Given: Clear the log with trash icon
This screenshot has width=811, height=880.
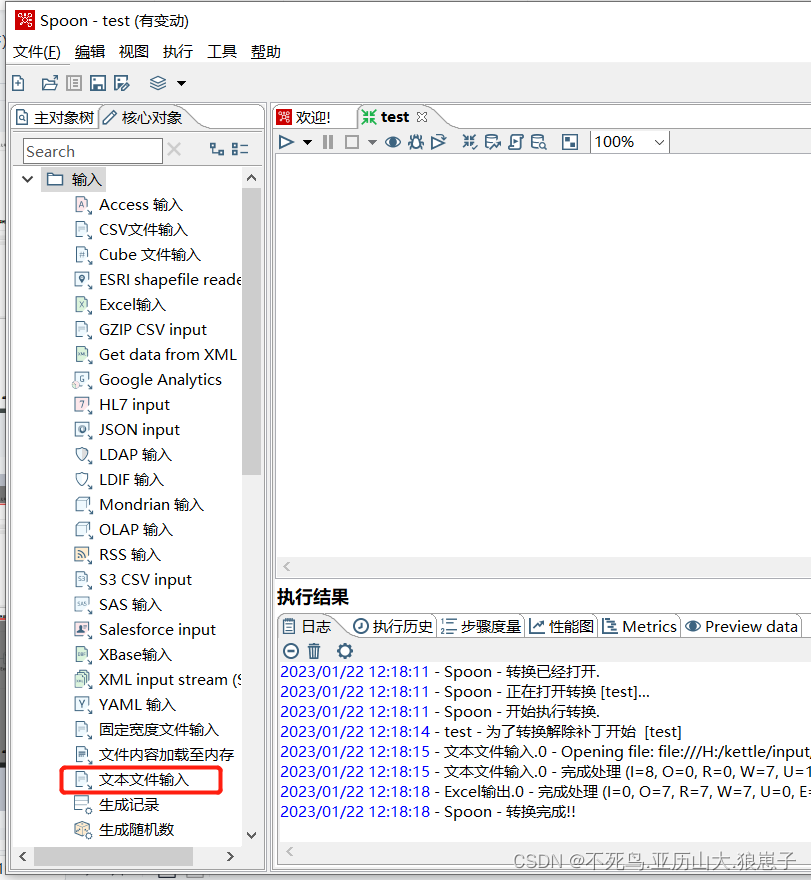Looking at the screenshot, I should [314, 651].
